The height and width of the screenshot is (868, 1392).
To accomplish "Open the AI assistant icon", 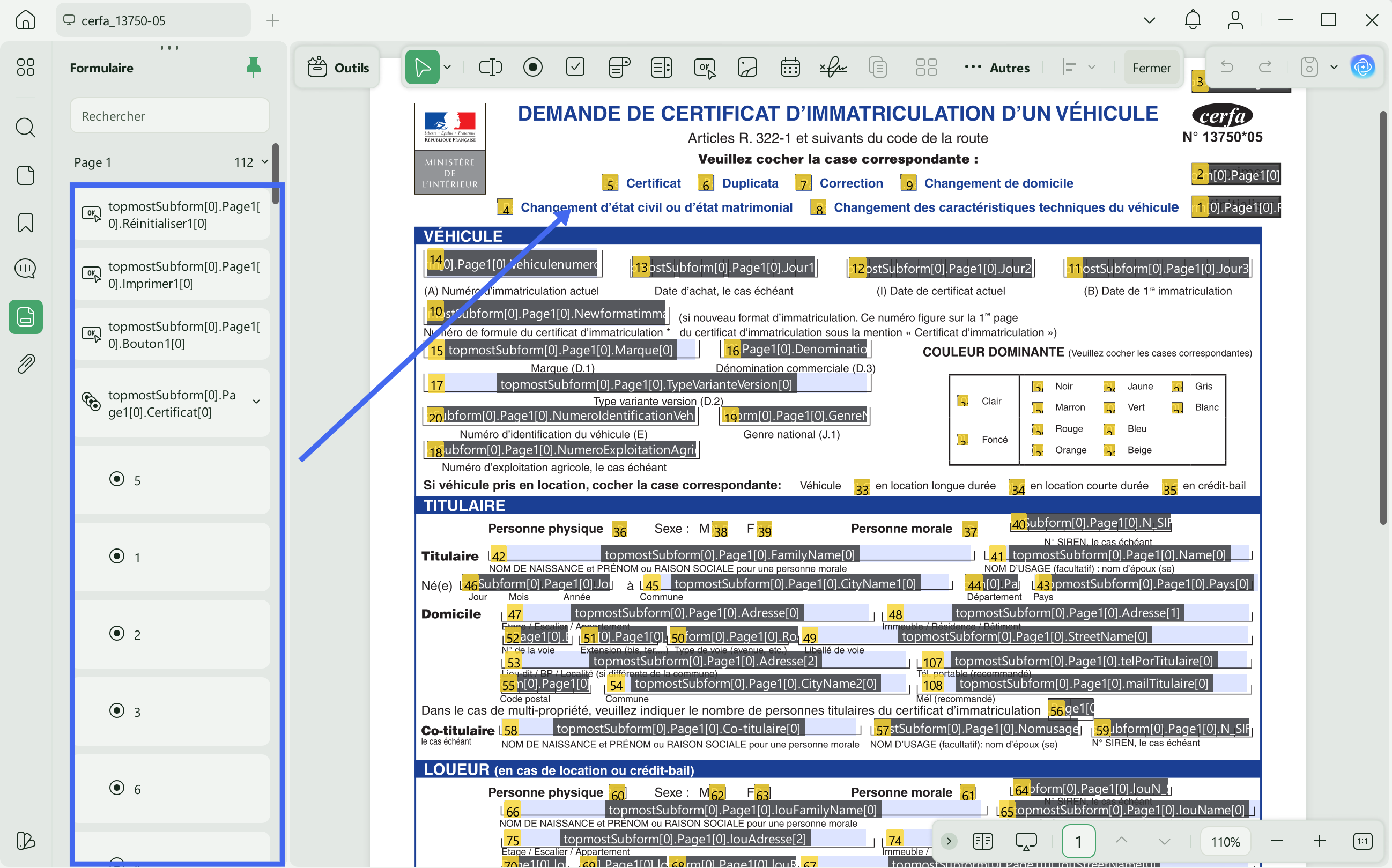I will (1363, 67).
